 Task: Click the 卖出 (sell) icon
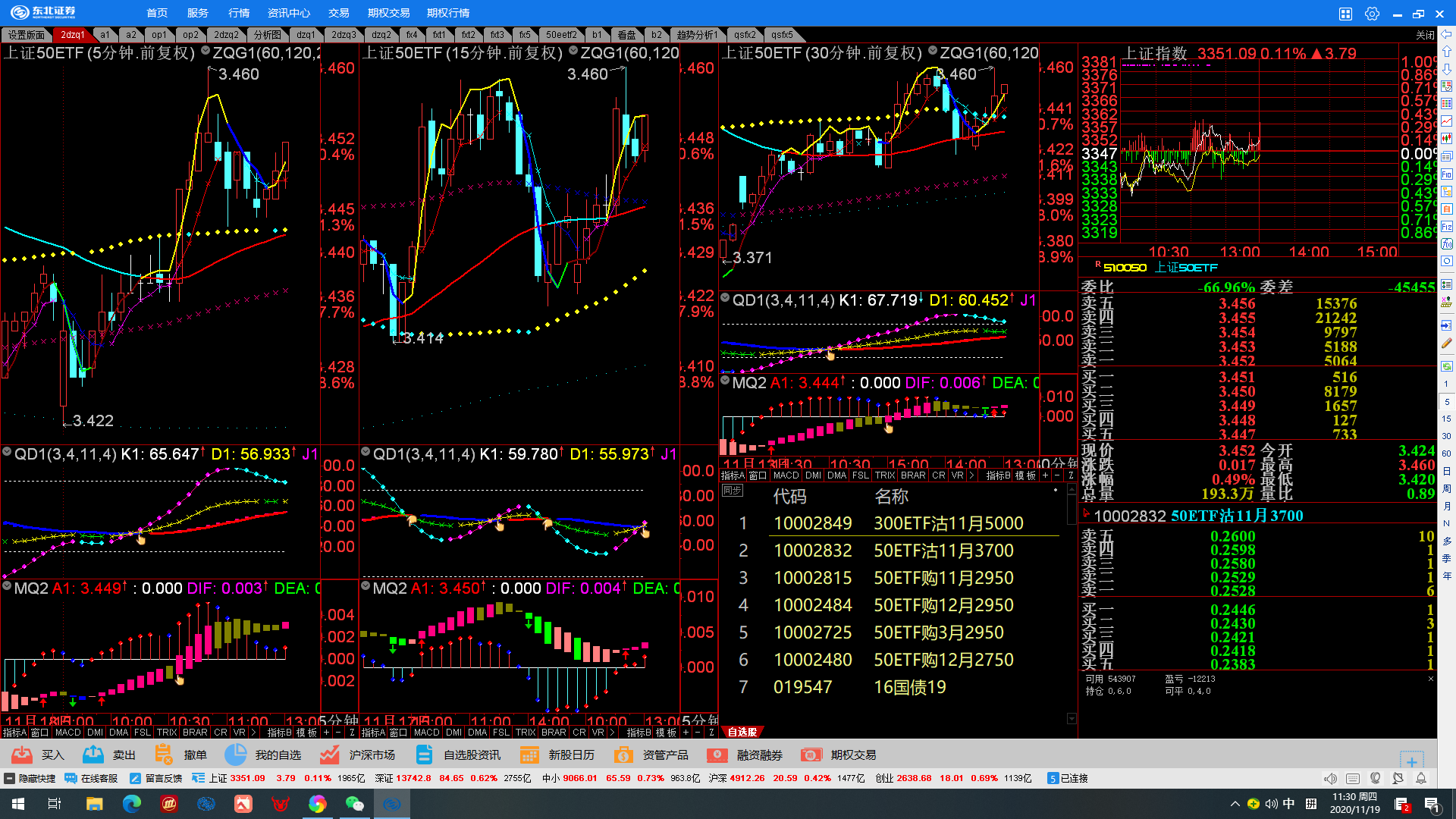(x=93, y=755)
